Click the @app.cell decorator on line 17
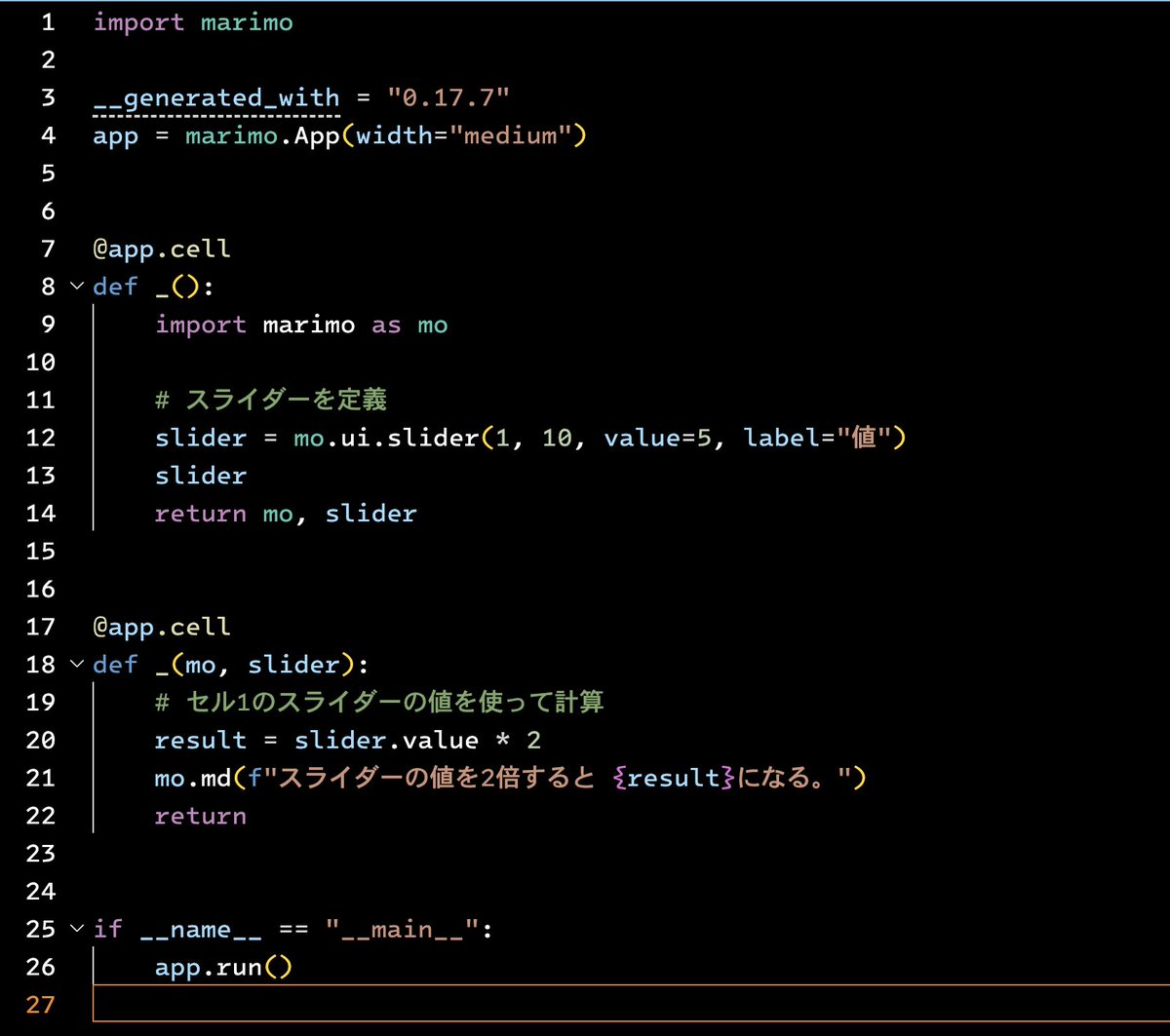 click(162, 627)
